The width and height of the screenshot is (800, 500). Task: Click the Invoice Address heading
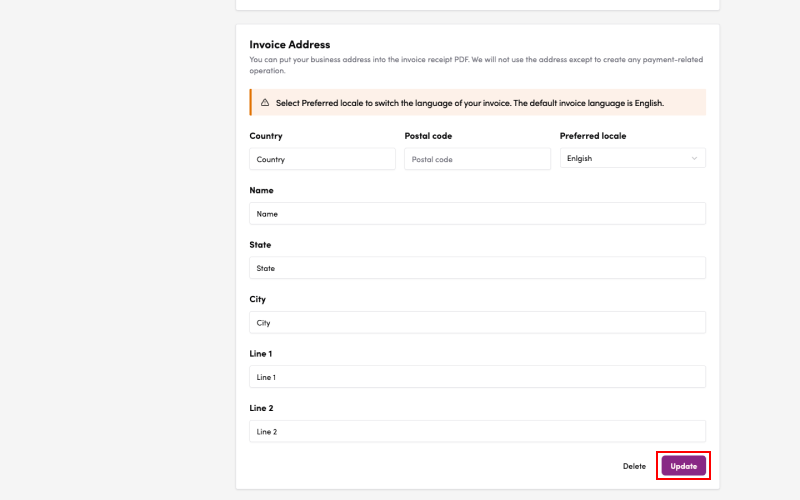coord(289,44)
